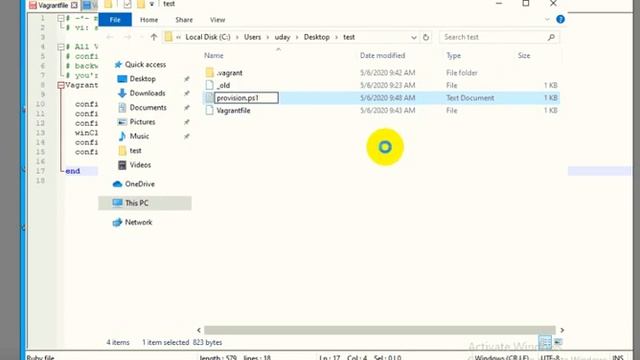Click the 5/6/2020 9:42 AM date cell
Image resolution: width=640 pixels, height=360 pixels.
[x=387, y=73]
